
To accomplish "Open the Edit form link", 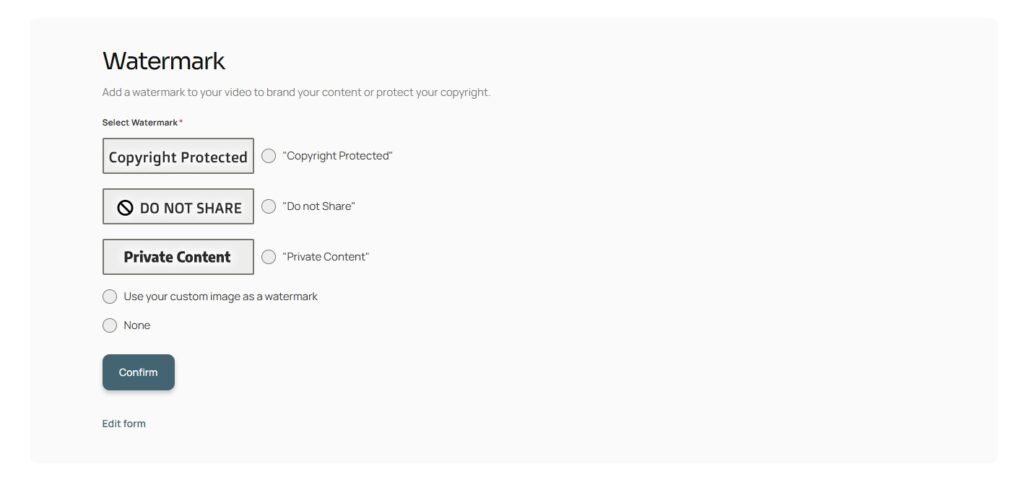I will 124,424.
